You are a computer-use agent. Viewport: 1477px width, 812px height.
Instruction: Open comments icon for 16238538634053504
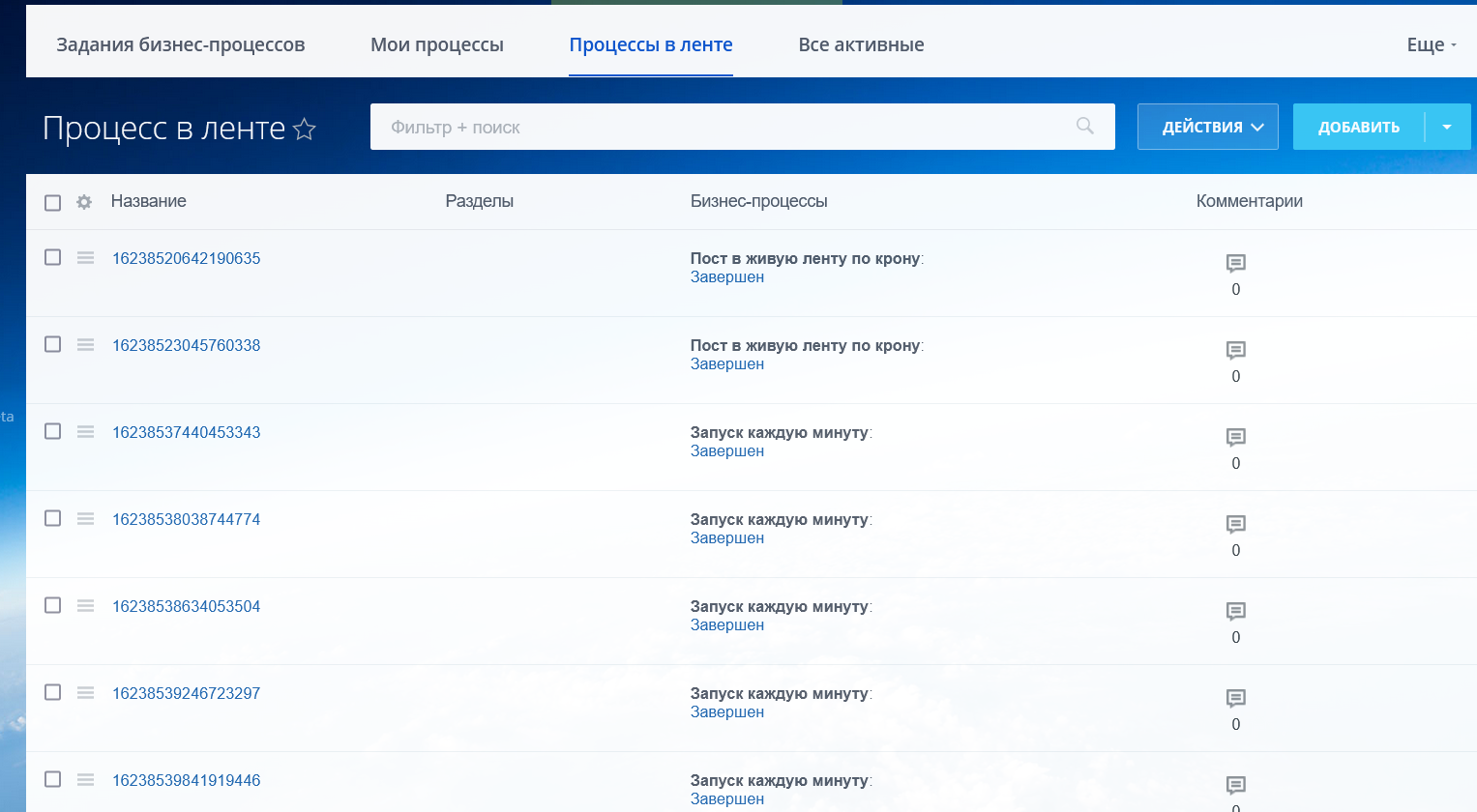pyautogui.click(x=1236, y=611)
